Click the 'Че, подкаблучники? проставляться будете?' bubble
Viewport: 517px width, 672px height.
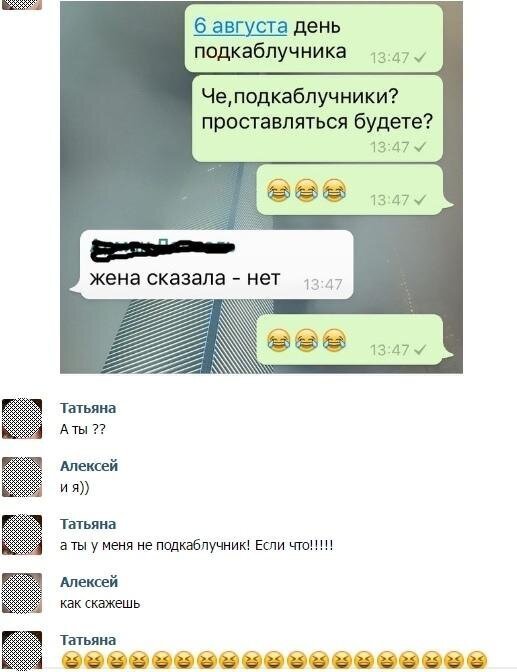(x=317, y=119)
